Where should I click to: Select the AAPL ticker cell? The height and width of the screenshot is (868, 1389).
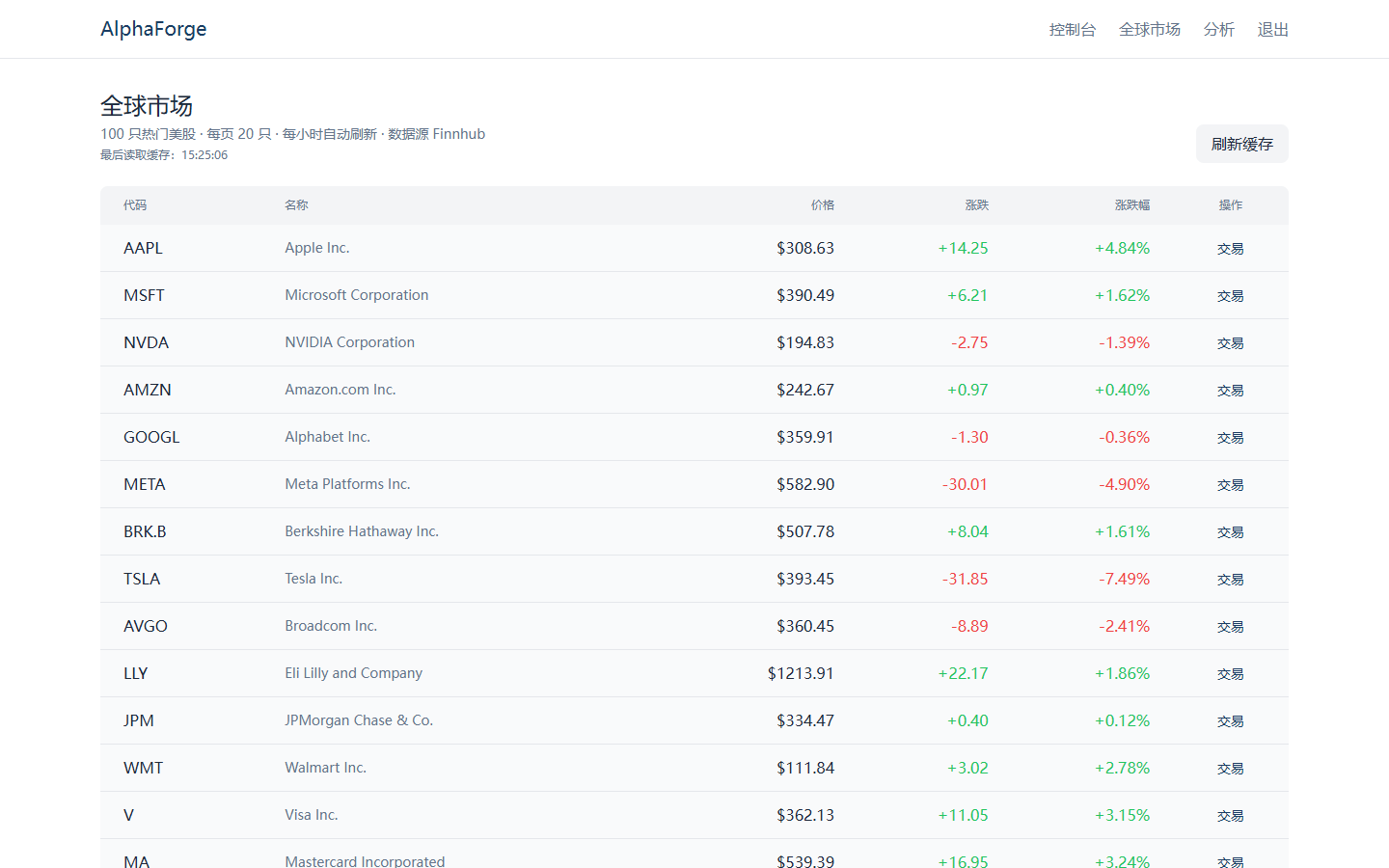coord(143,248)
